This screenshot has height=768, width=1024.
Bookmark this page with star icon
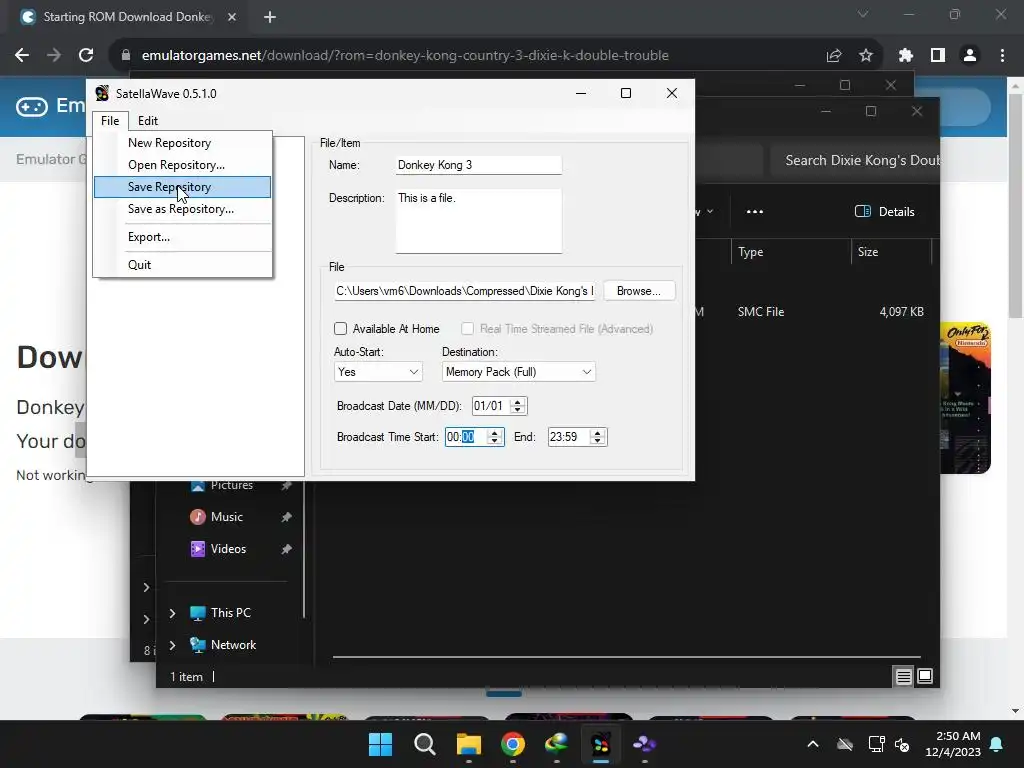pos(866,56)
